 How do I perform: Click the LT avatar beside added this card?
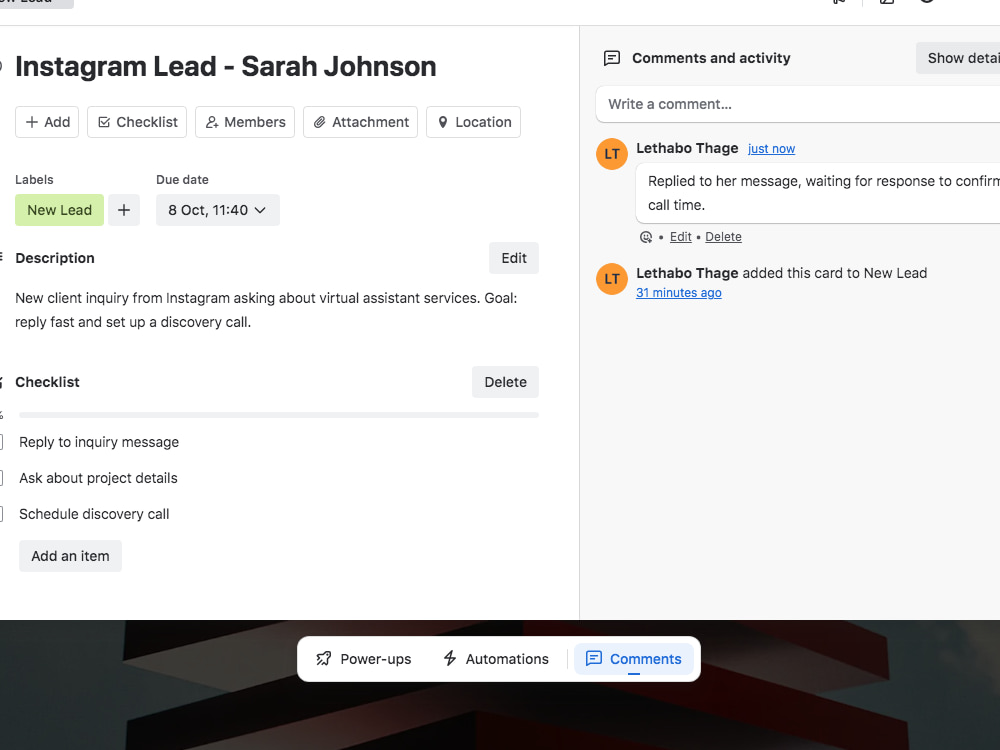[x=612, y=279]
